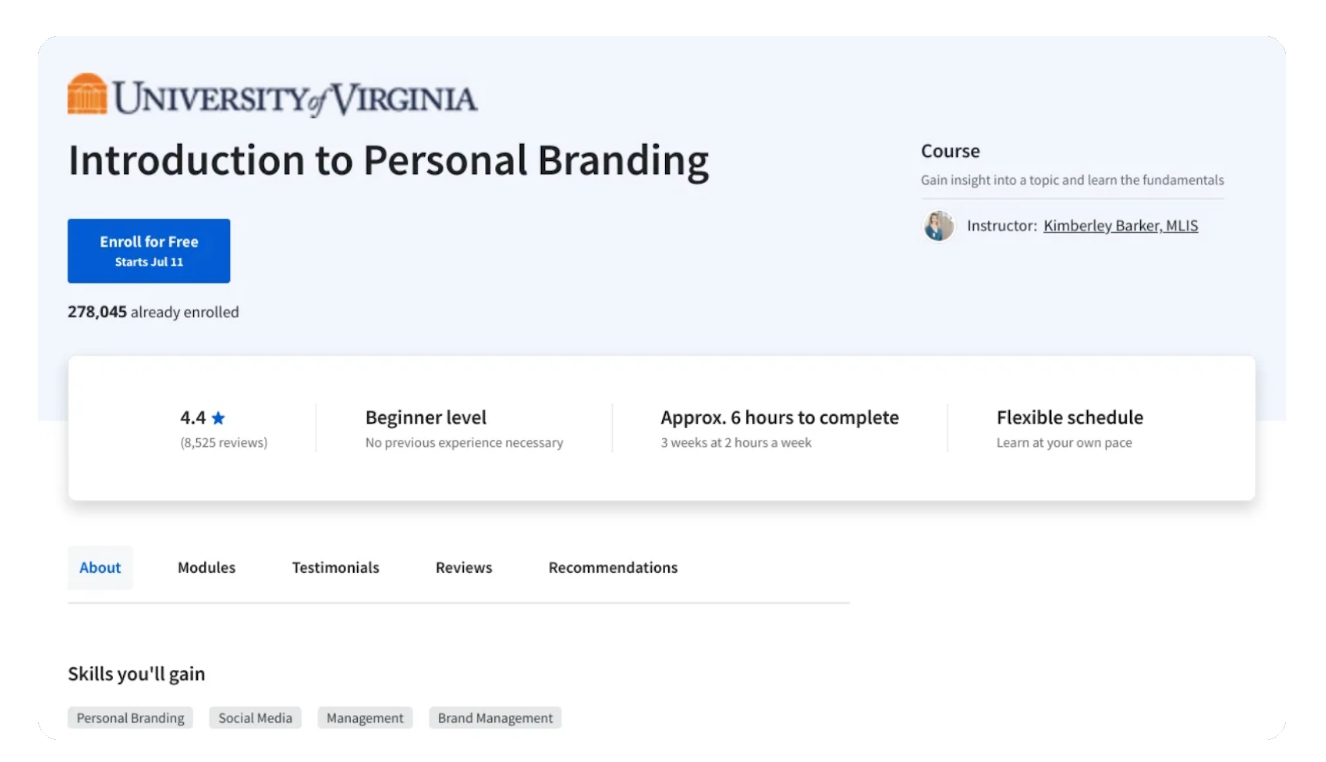Click the orange rotunda emblem icon

[x=87, y=95]
